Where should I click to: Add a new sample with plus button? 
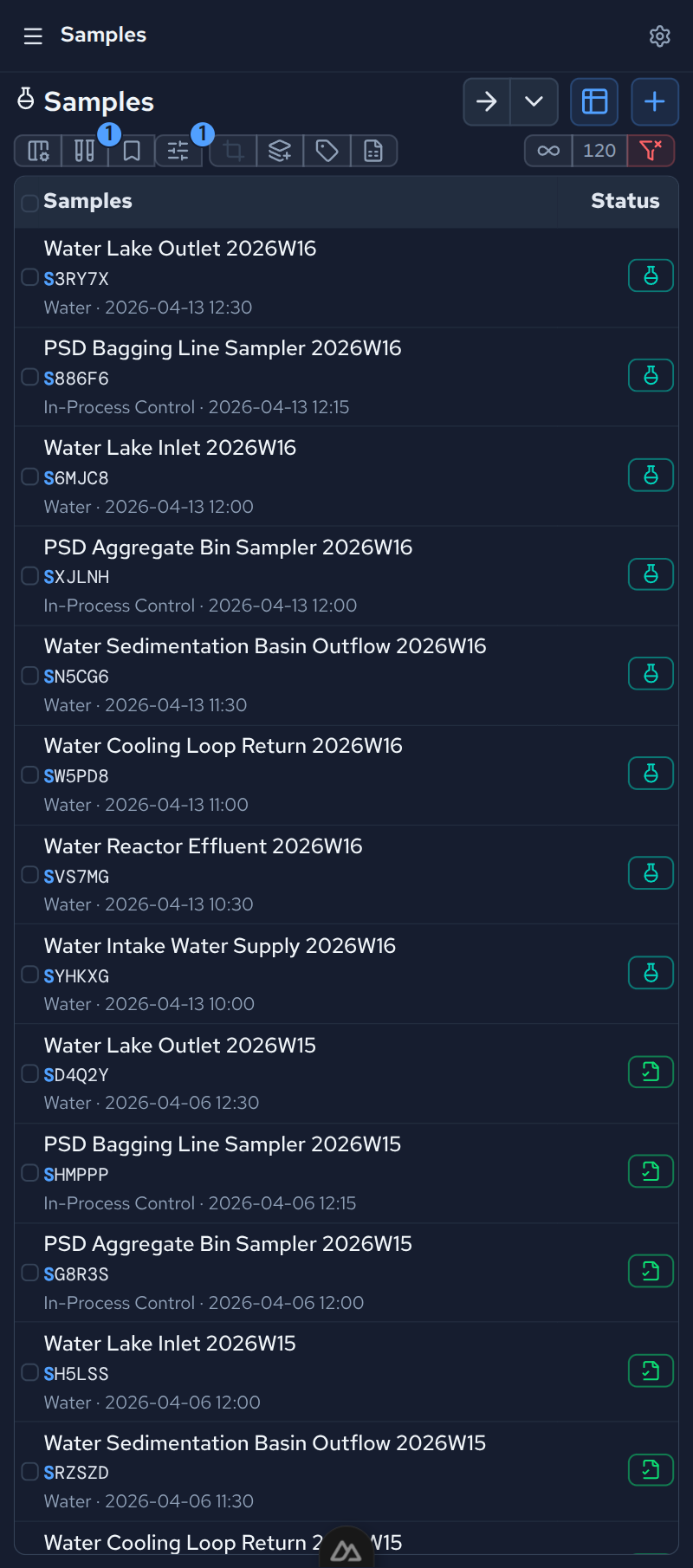click(x=655, y=101)
